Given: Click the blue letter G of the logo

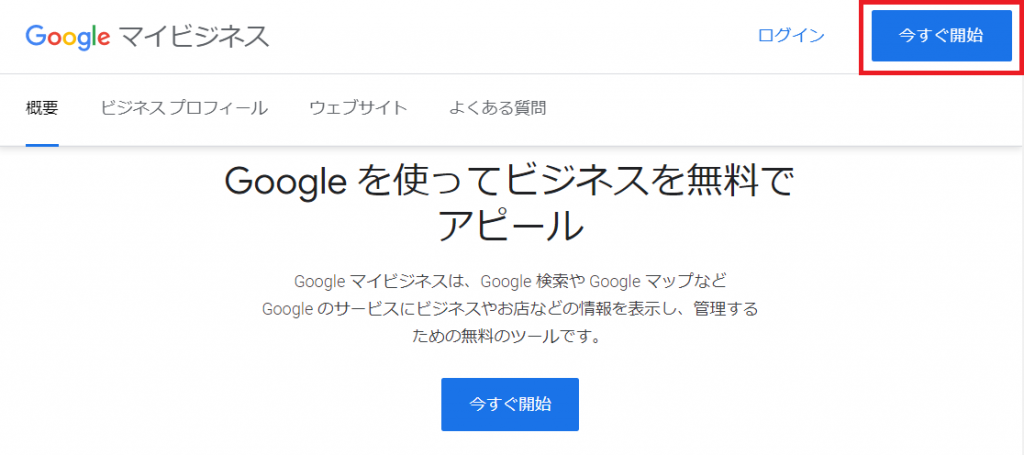Looking at the screenshot, I should tap(35, 36).
